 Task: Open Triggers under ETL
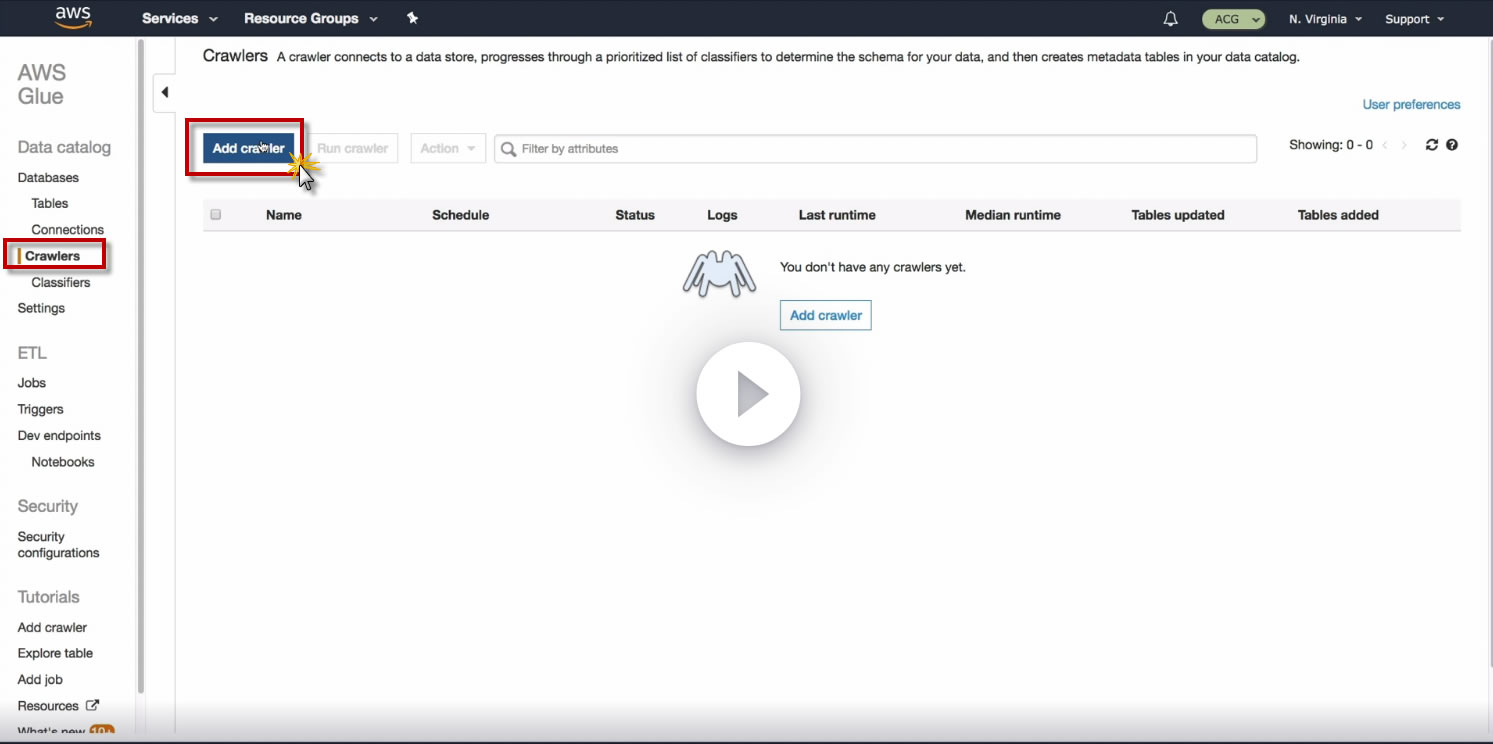[x=40, y=410]
